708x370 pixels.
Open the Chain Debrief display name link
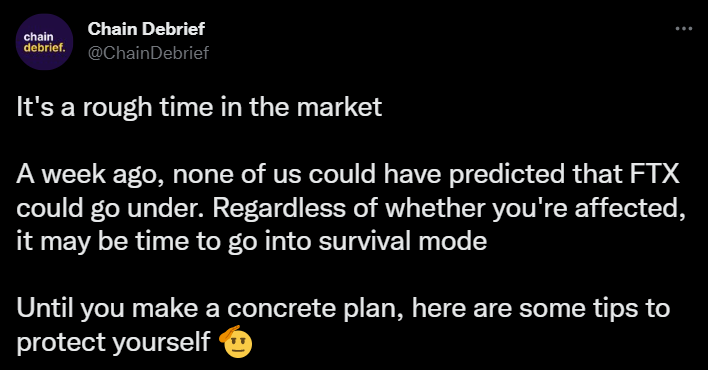pos(146,29)
